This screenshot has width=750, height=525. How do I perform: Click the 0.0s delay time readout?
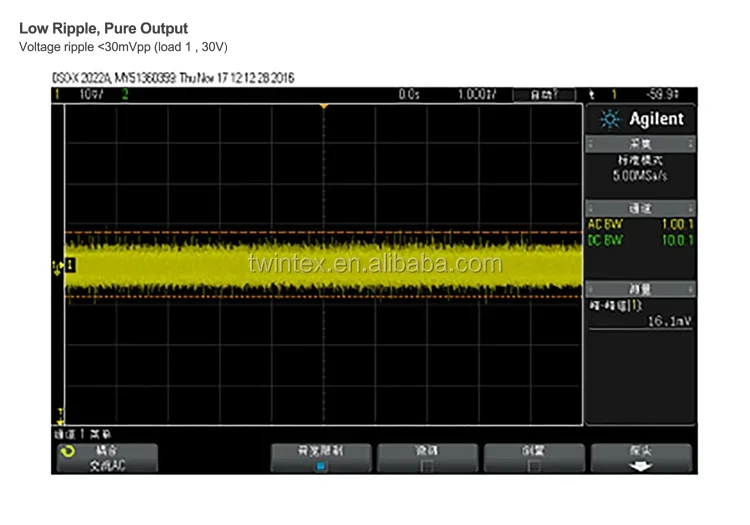[x=409, y=94]
